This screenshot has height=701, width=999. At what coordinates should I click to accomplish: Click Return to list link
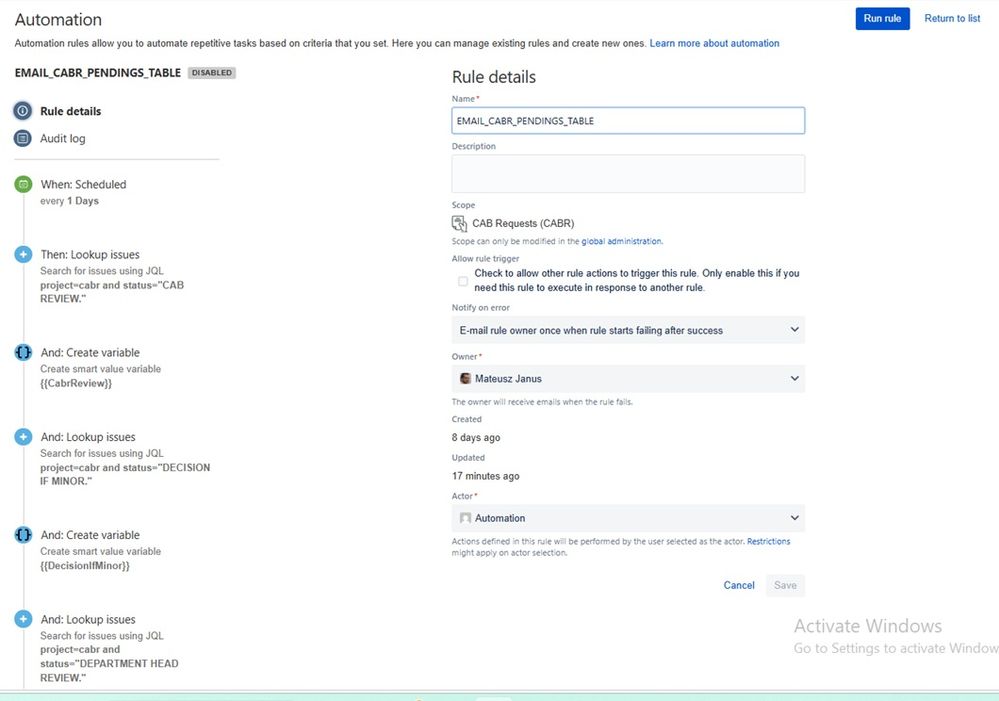coord(952,18)
